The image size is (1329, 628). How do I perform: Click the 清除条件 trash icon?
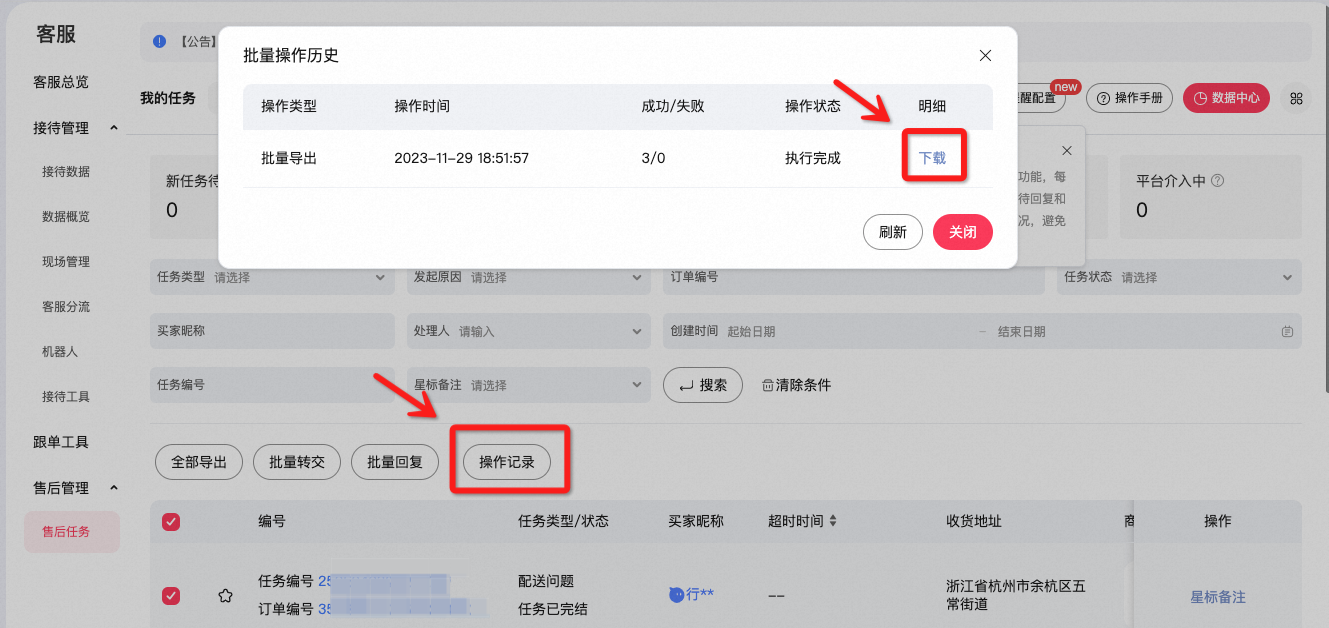click(x=768, y=385)
